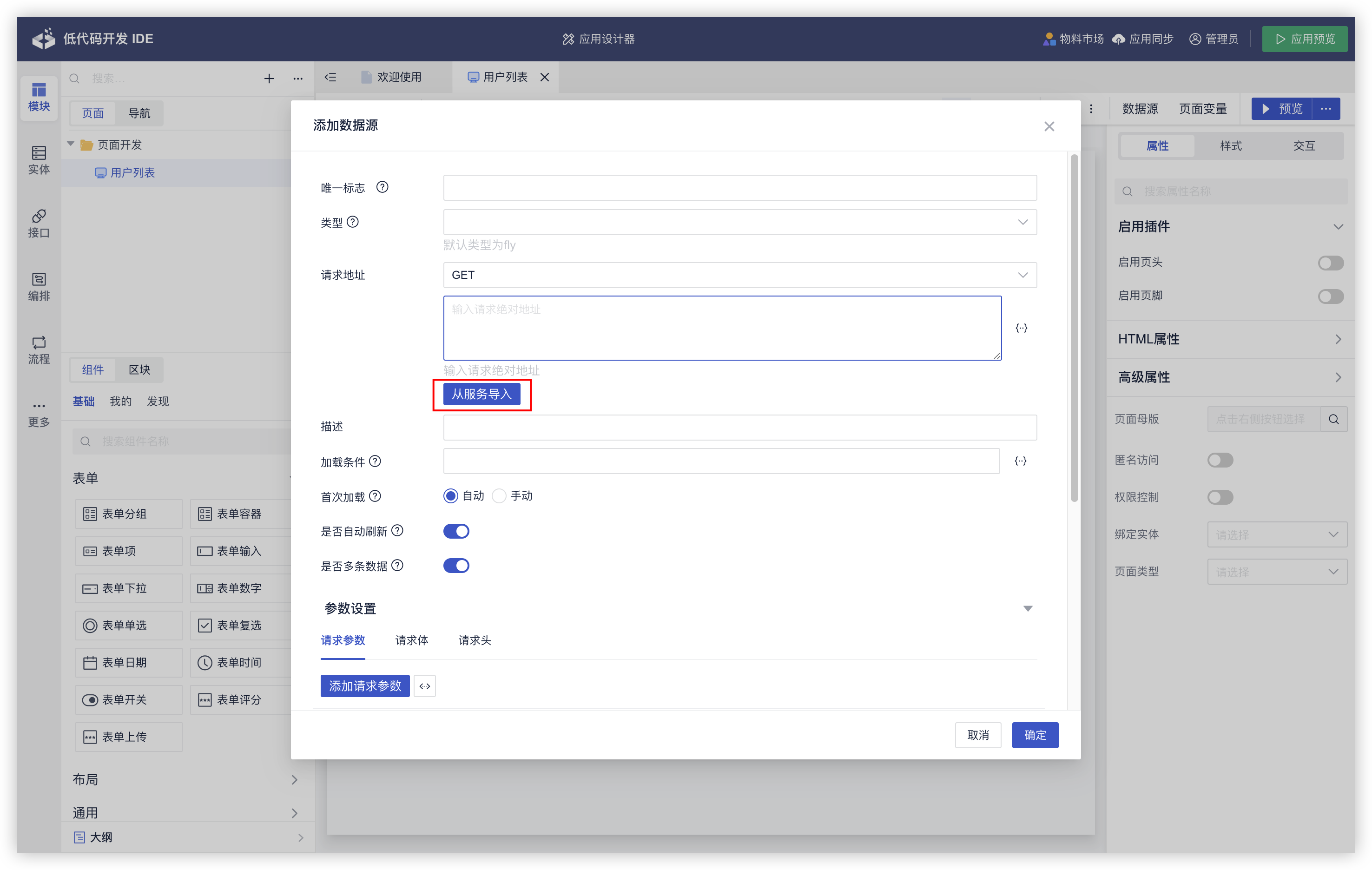The height and width of the screenshot is (870, 1372).
Task: Click code toggle icon beside 添加请求参数
Action: click(424, 686)
